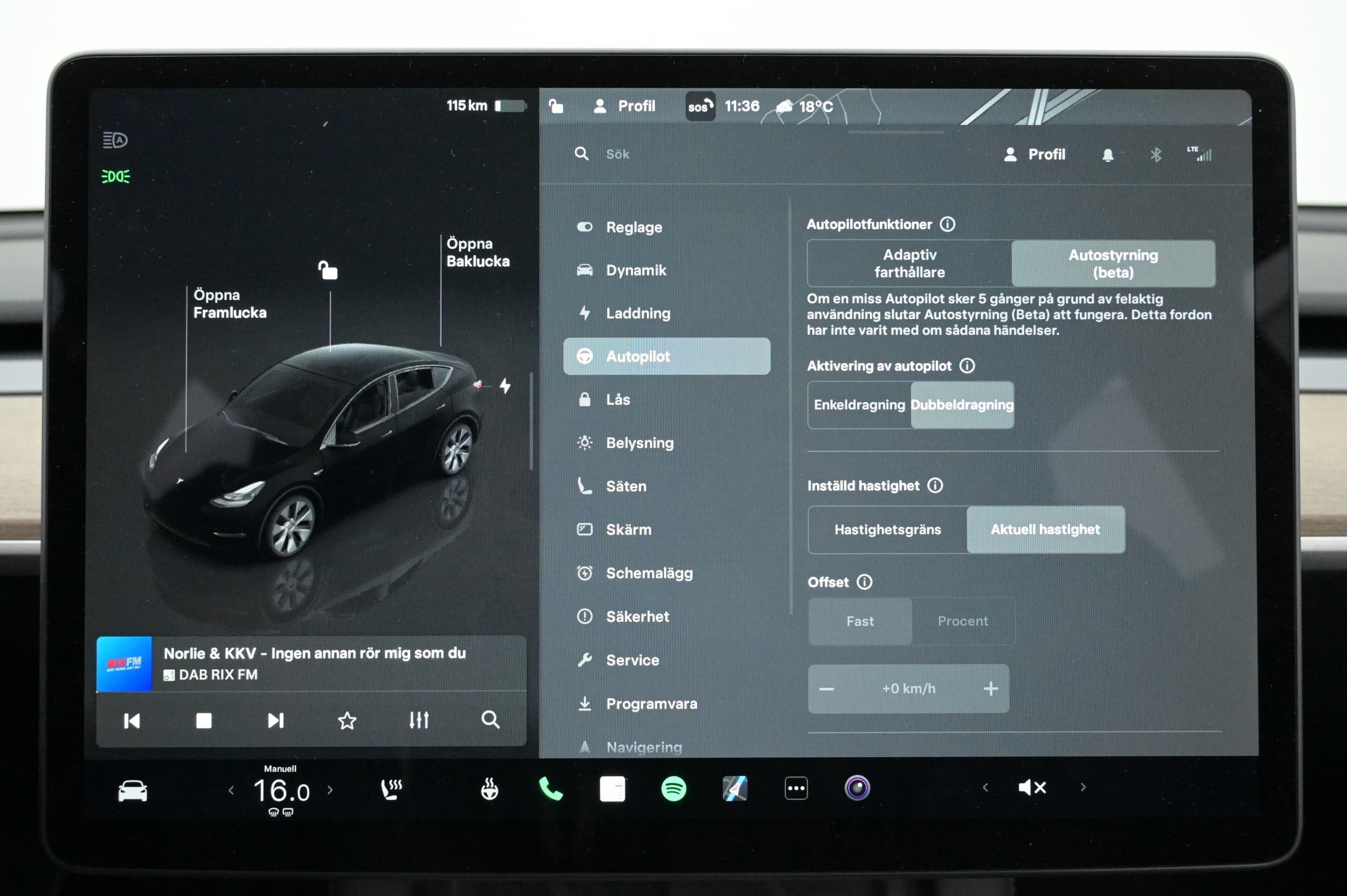Tap the seat heater icon
1347x896 pixels.
392,790
